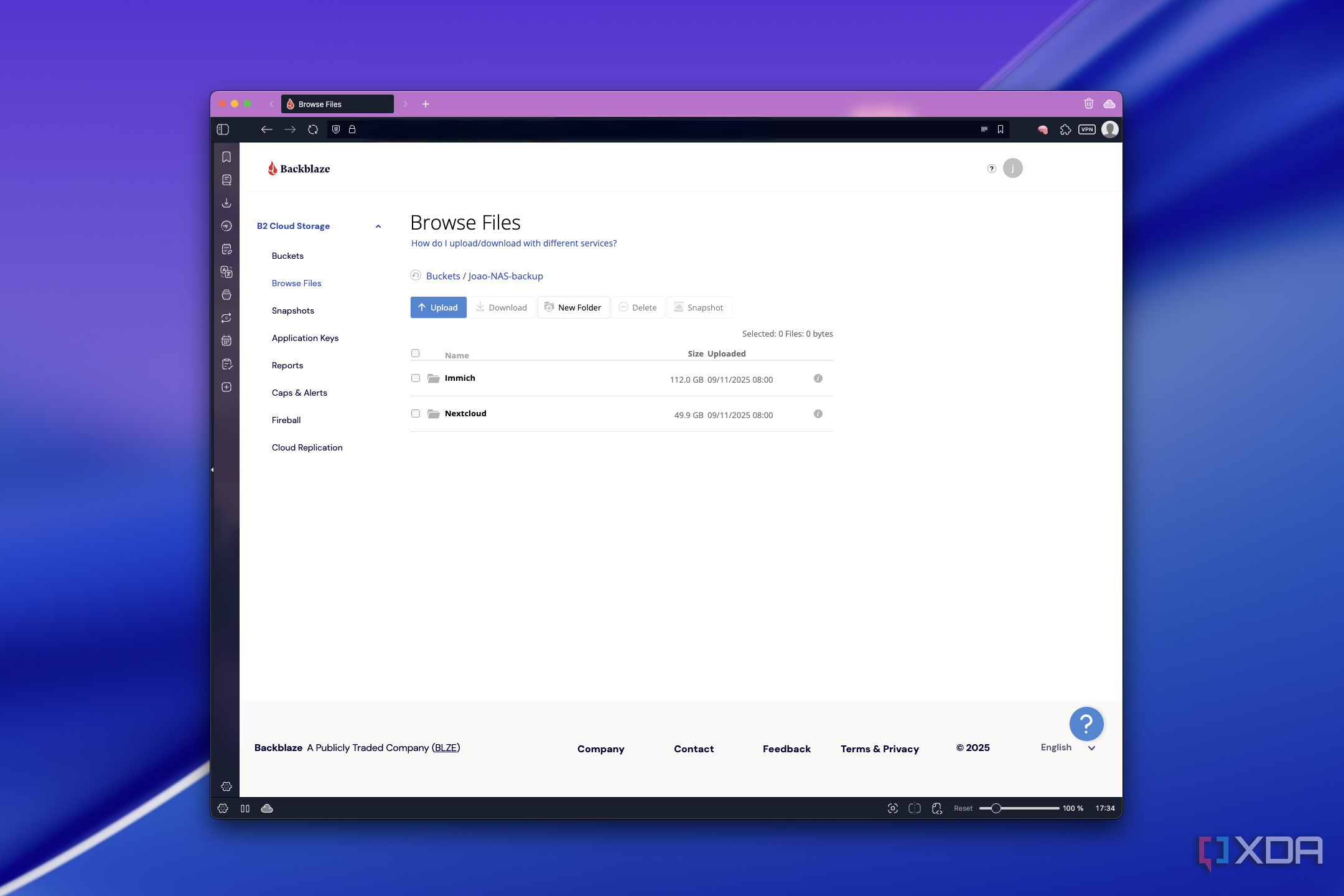Image resolution: width=1344 pixels, height=896 pixels.
Task: Open a new tab with plus button
Action: pos(426,104)
